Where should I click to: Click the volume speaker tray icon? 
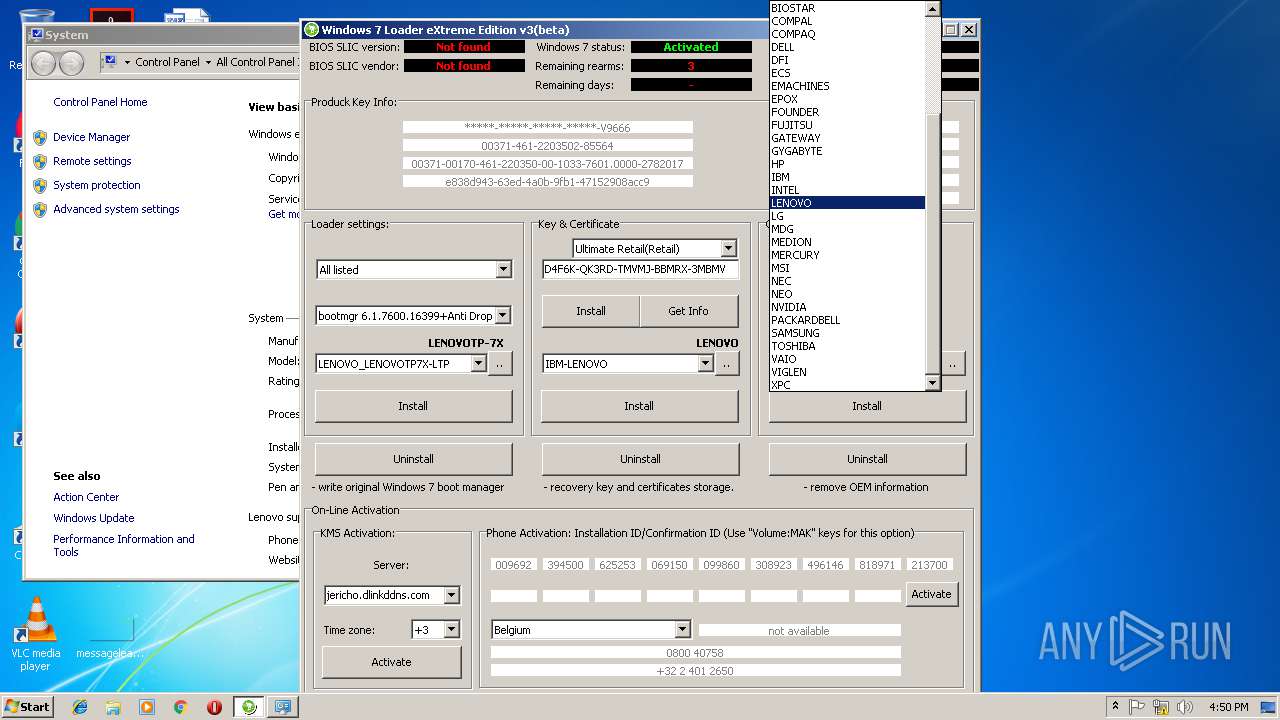tap(1184, 707)
